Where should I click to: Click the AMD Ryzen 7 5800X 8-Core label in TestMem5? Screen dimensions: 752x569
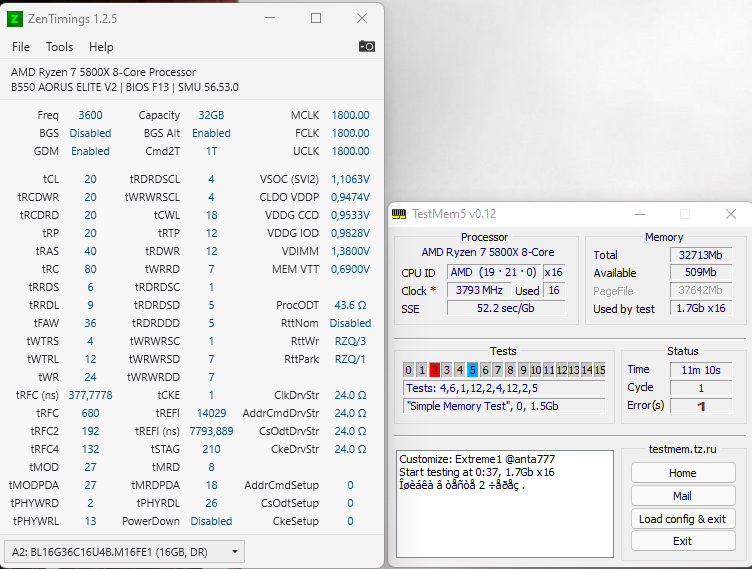coord(488,252)
